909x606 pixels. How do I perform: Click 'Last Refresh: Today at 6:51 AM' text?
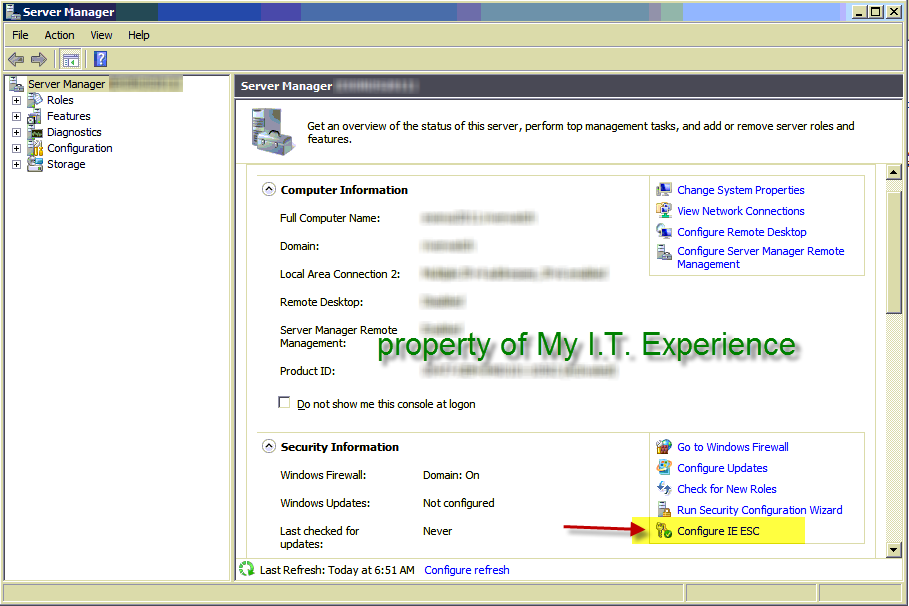pos(337,570)
